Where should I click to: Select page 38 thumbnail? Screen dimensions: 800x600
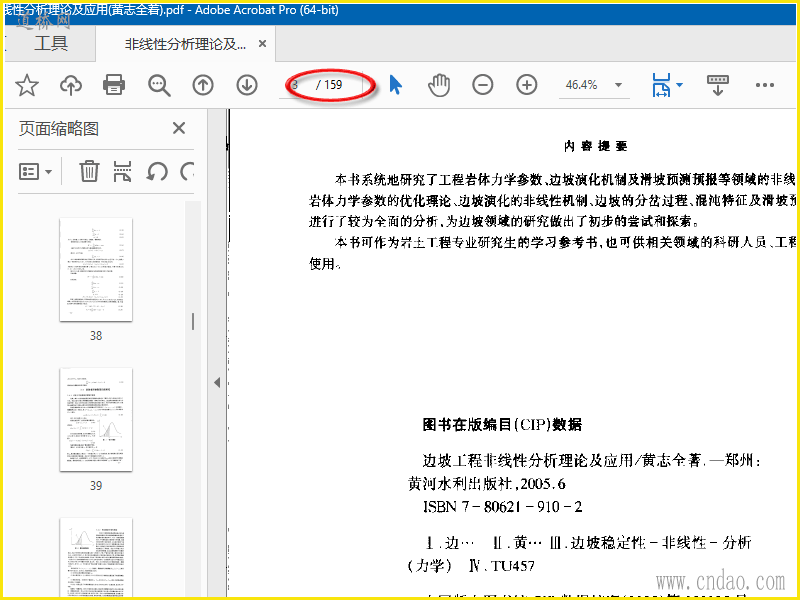96,270
